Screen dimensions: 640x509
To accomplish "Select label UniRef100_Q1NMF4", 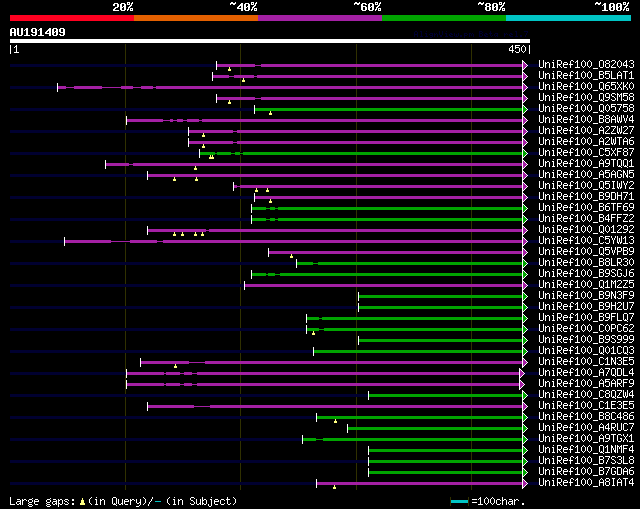I will pyautogui.click(x=586, y=450).
